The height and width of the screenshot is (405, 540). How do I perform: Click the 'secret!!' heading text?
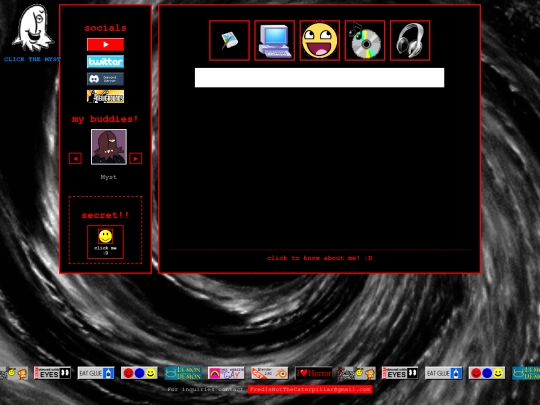click(105, 215)
